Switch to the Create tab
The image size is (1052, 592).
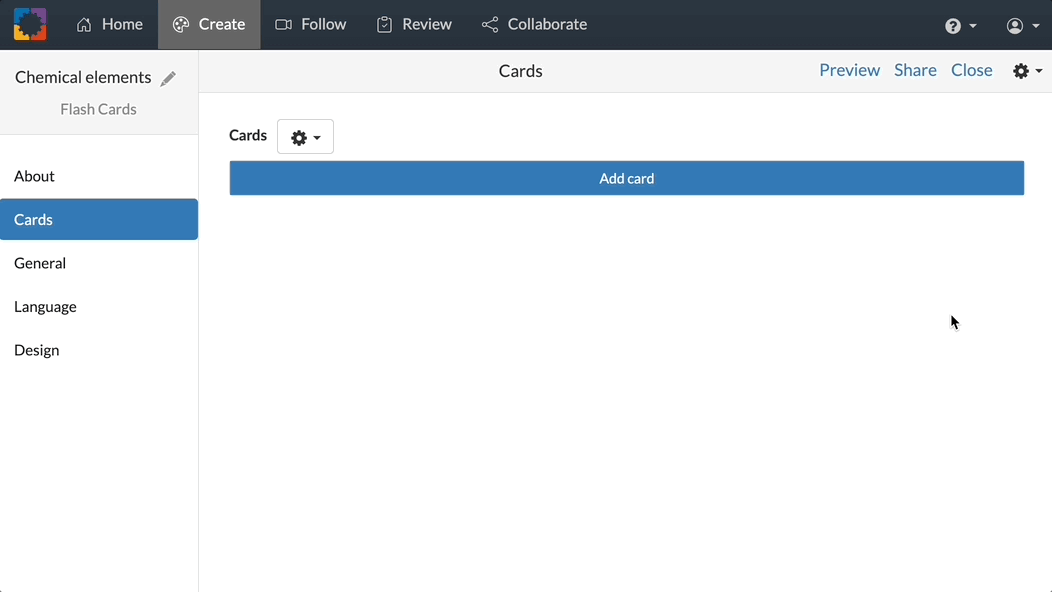(209, 23)
